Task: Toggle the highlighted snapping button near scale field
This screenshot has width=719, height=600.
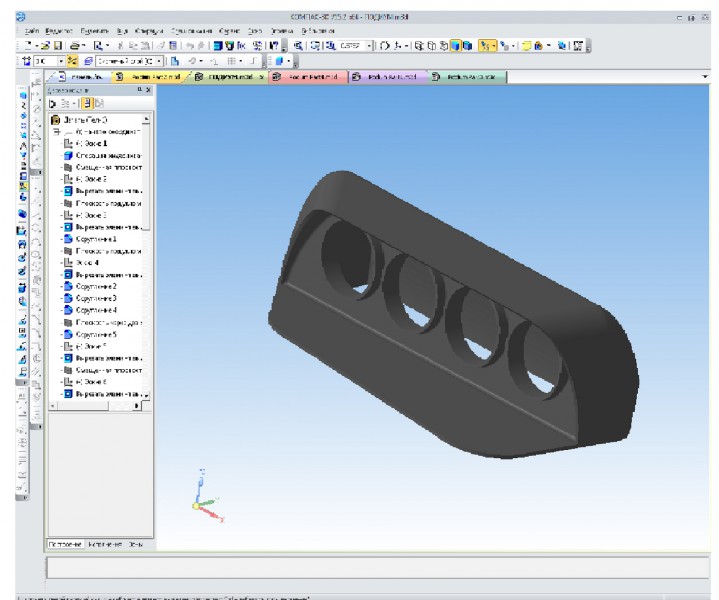Action: [72, 61]
